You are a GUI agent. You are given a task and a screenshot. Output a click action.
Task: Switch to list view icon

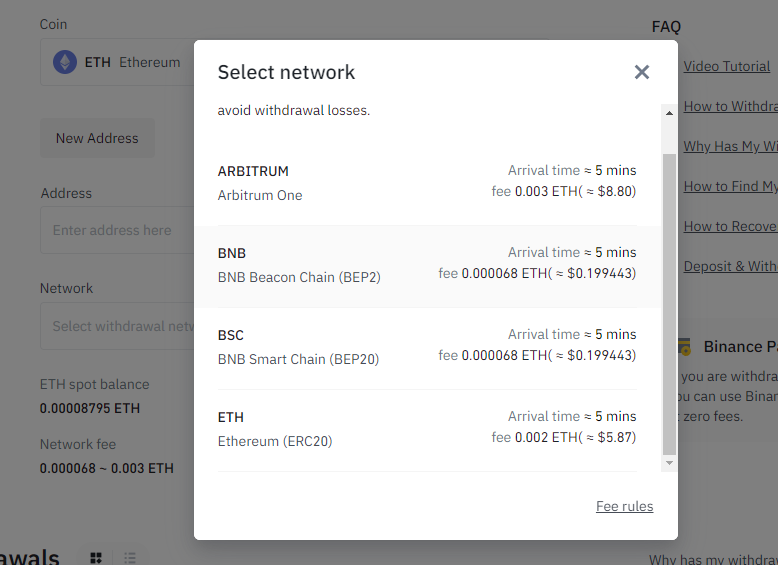tap(130, 558)
